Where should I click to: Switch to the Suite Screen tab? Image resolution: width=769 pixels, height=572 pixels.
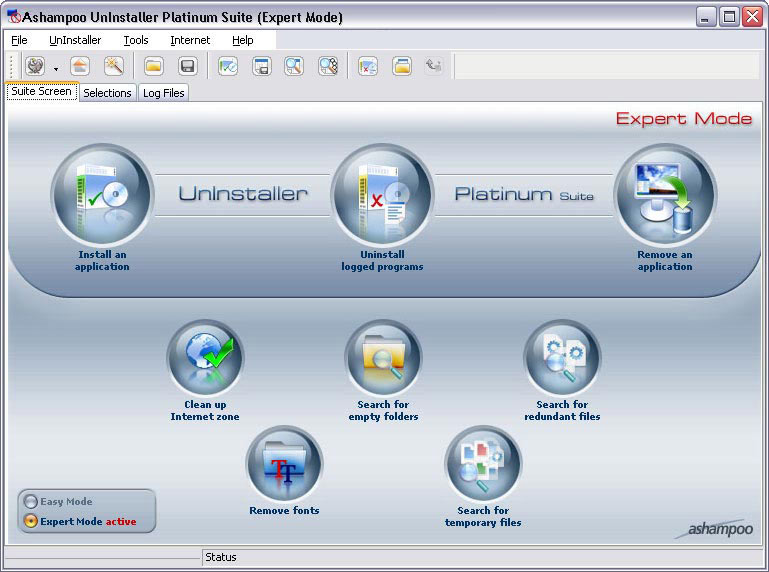click(42, 91)
